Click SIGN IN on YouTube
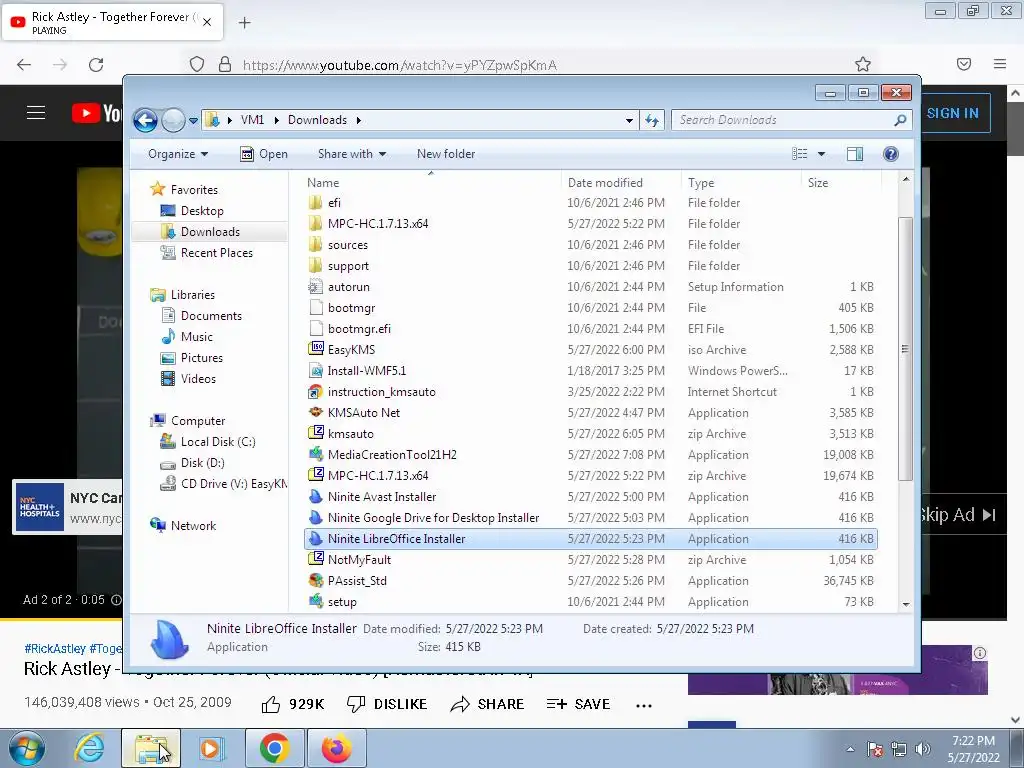 coord(952,113)
